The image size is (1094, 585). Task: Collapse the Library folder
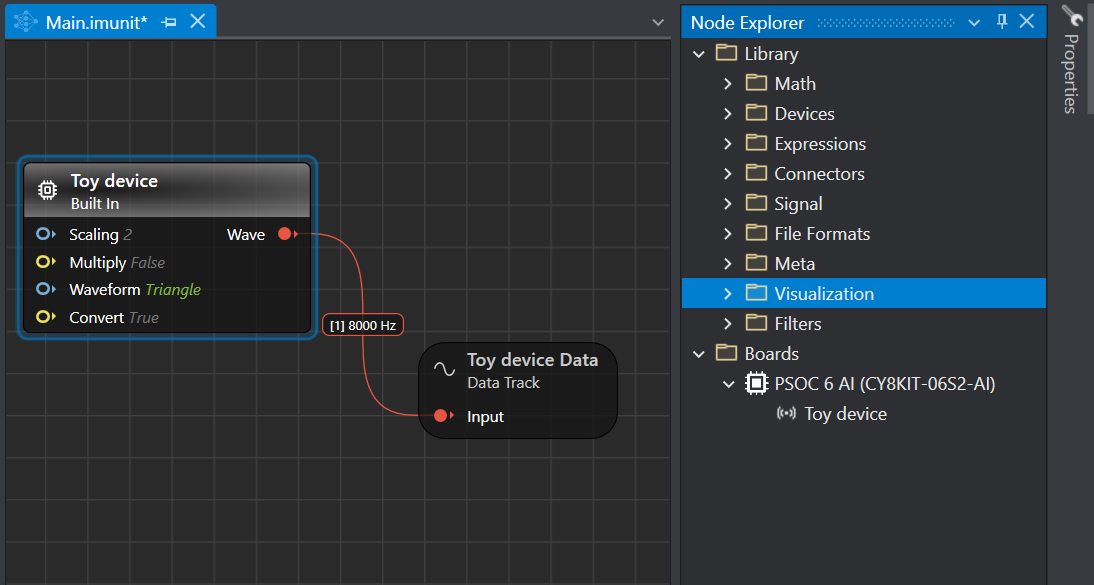(x=698, y=54)
